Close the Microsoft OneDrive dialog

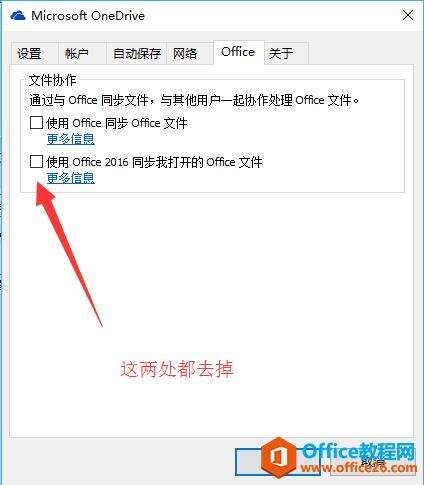coord(408,15)
